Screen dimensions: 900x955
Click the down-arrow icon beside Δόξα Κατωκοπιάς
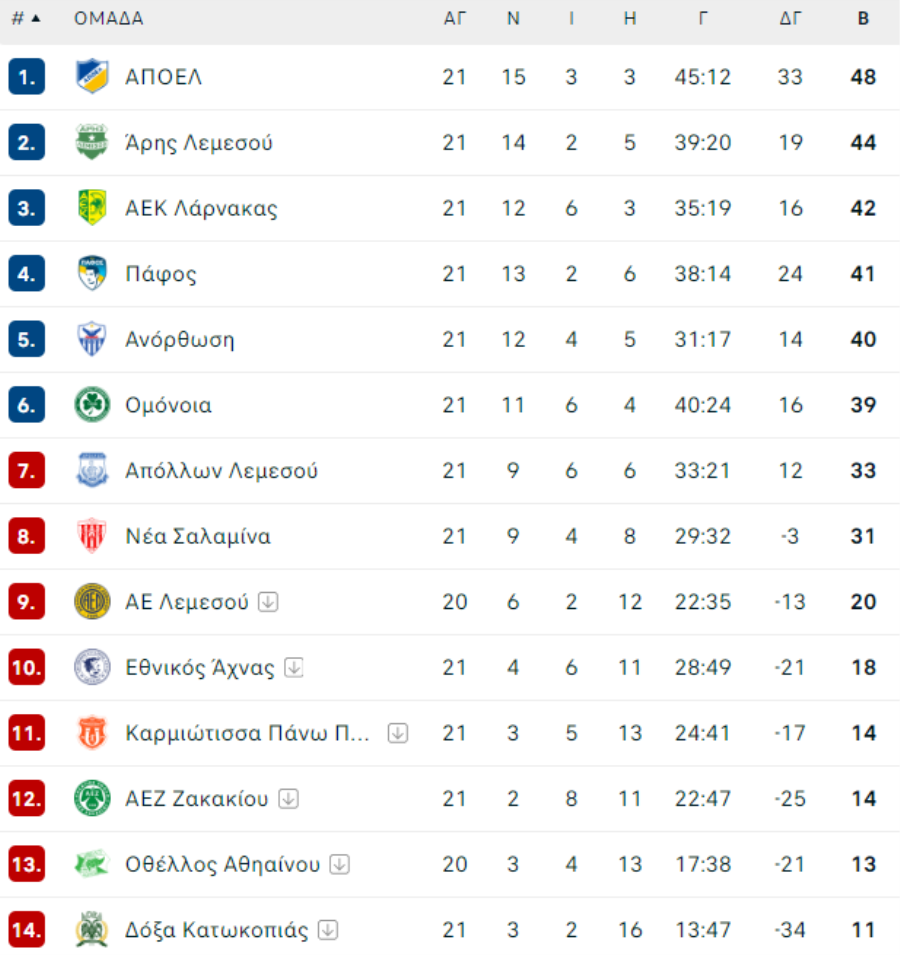(x=328, y=929)
